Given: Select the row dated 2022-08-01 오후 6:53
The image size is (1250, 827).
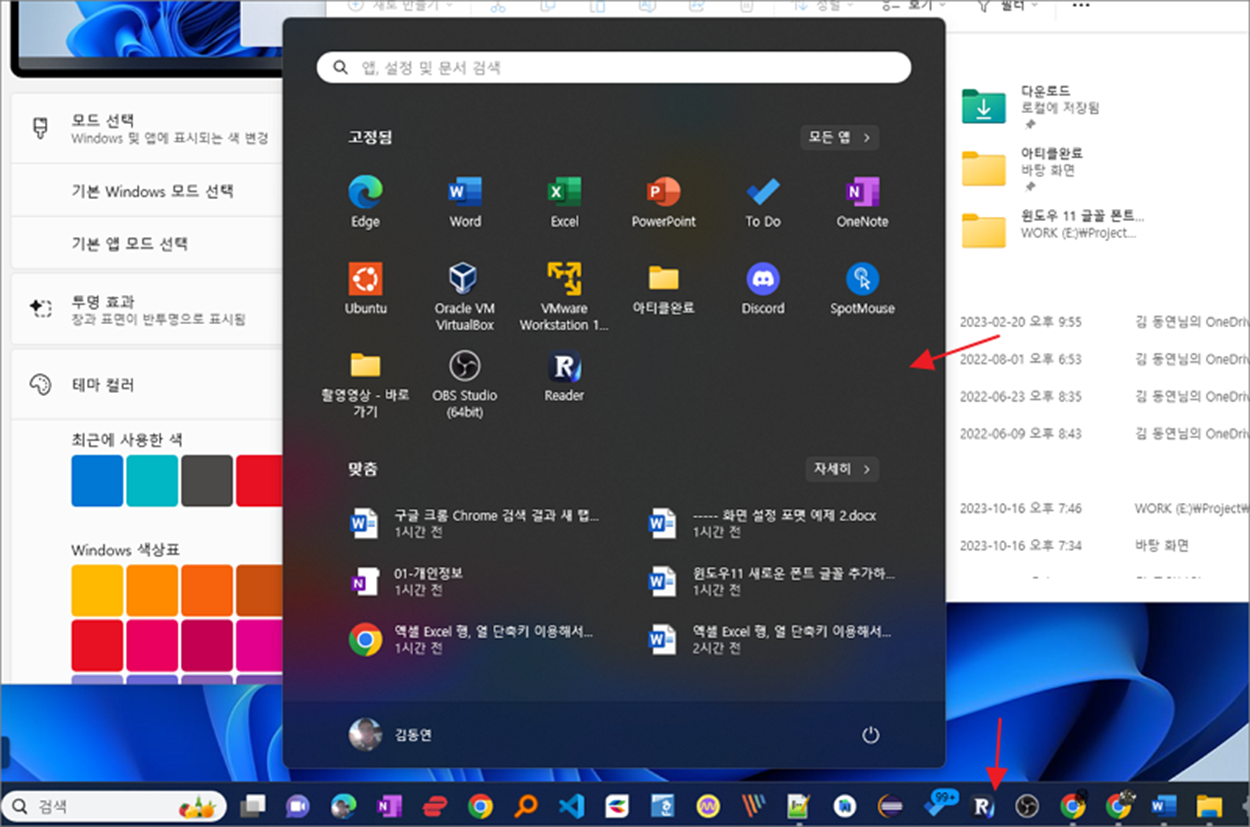Looking at the screenshot, I should (x=1104, y=359).
